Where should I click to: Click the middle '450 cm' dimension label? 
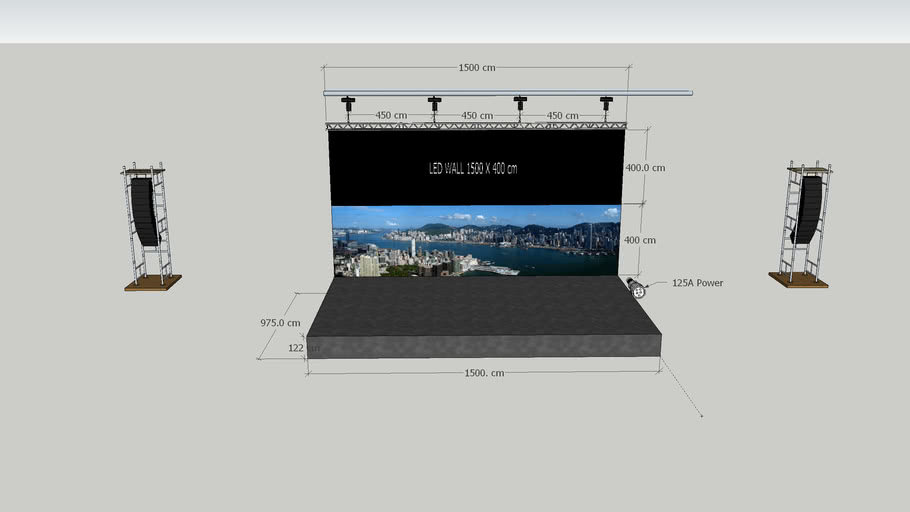pyautogui.click(x=477, y=115)
